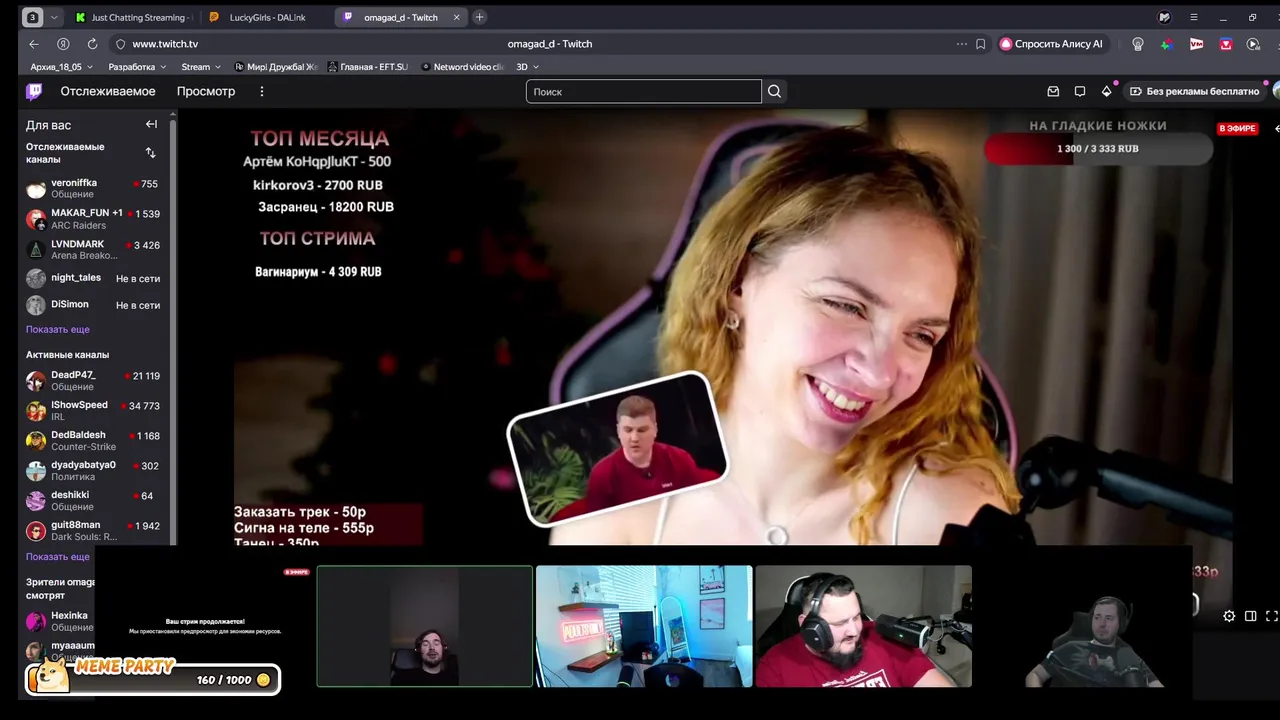Open the browser hamburger menu
This screenshot has height=720, width=1280.
click(1193, 17)
